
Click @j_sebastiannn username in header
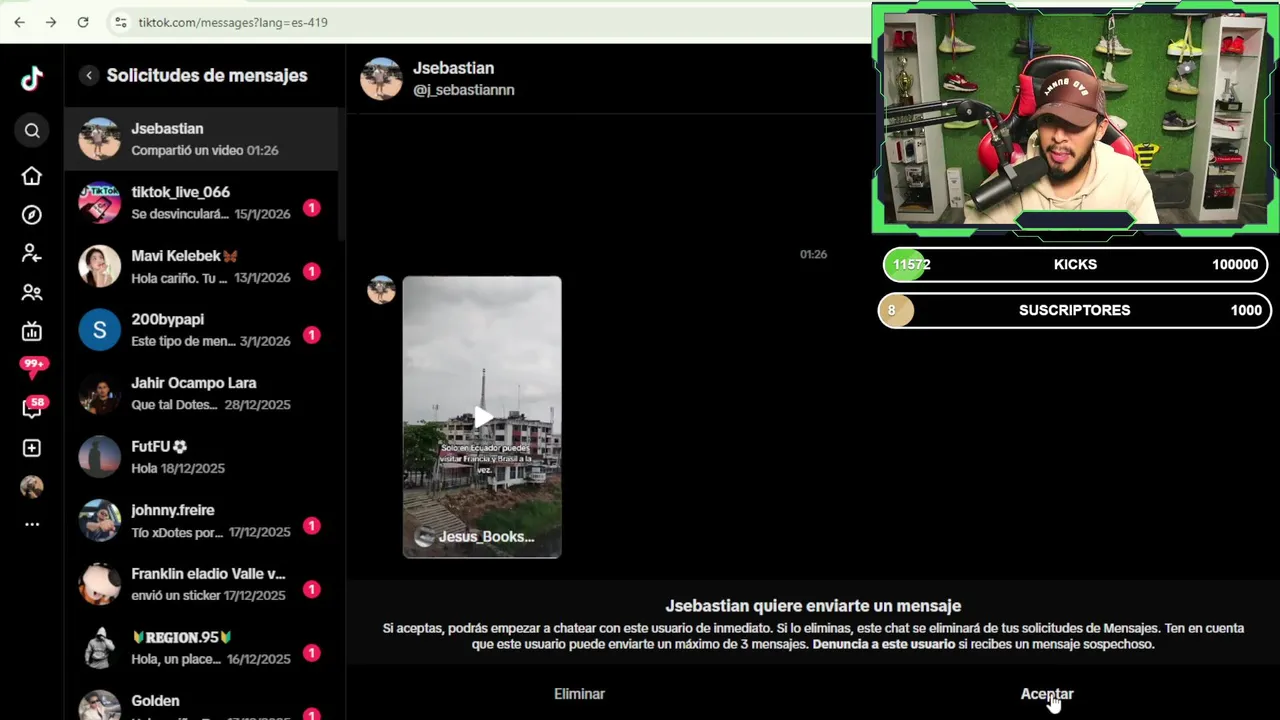pos(464,90)
